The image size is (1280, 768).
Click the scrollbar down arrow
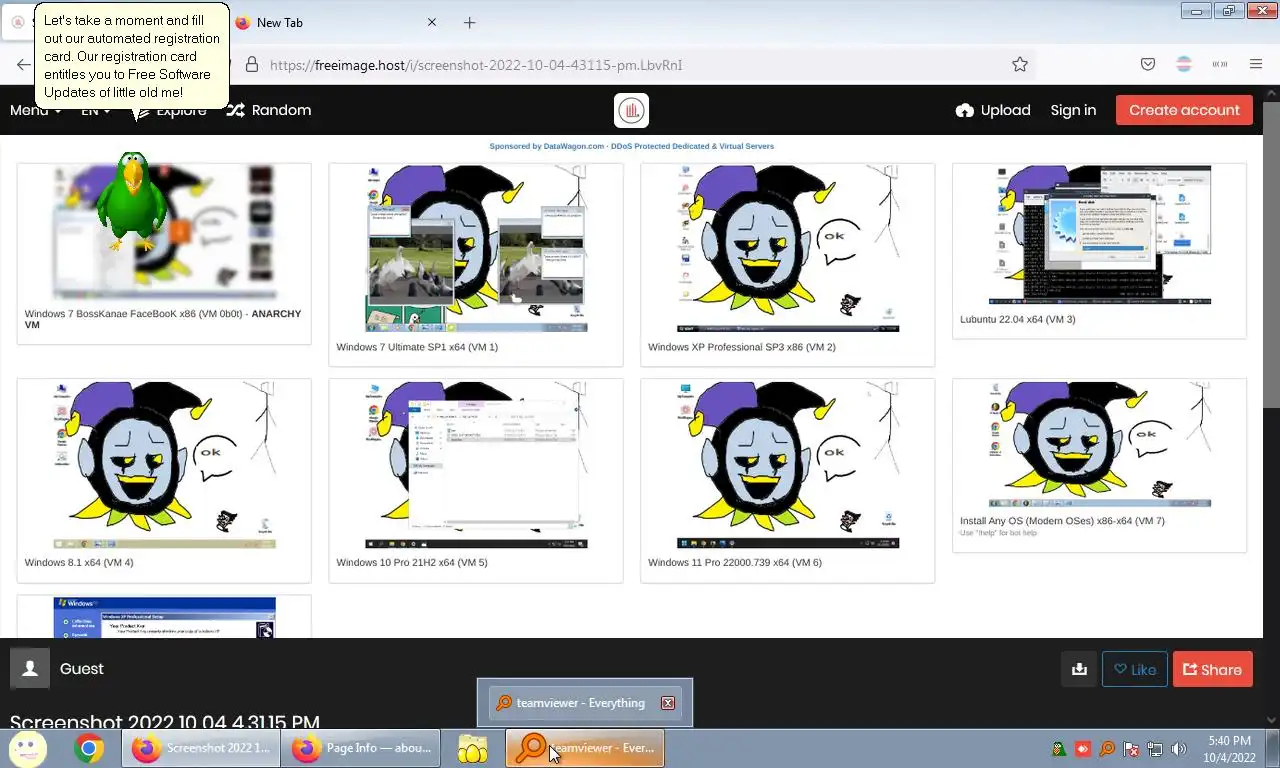[1271, 718]
